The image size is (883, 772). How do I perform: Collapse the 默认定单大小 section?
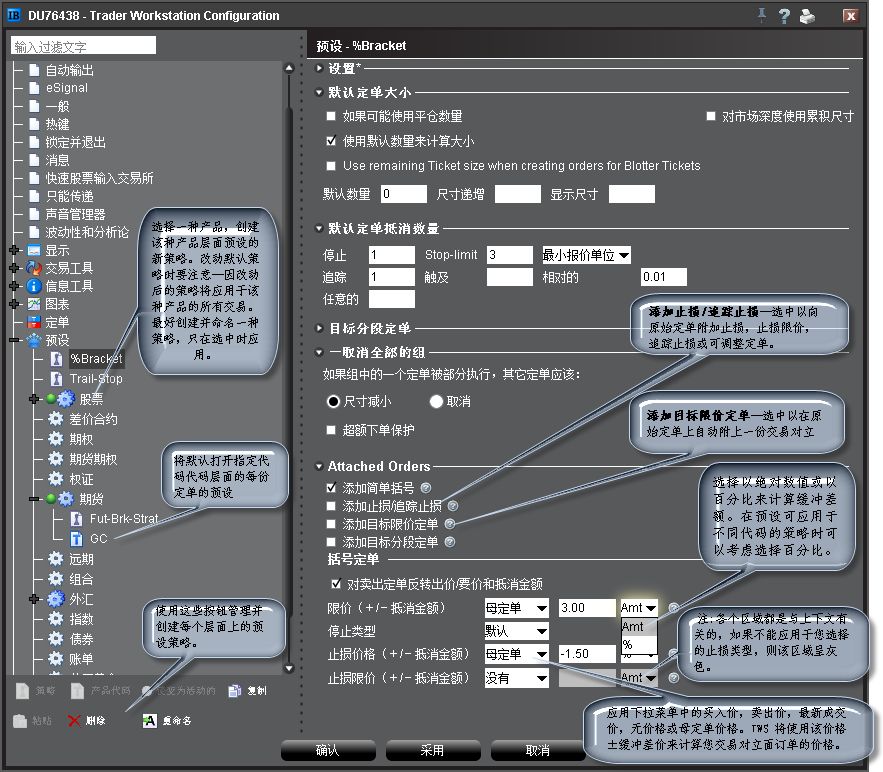[319, 92]
